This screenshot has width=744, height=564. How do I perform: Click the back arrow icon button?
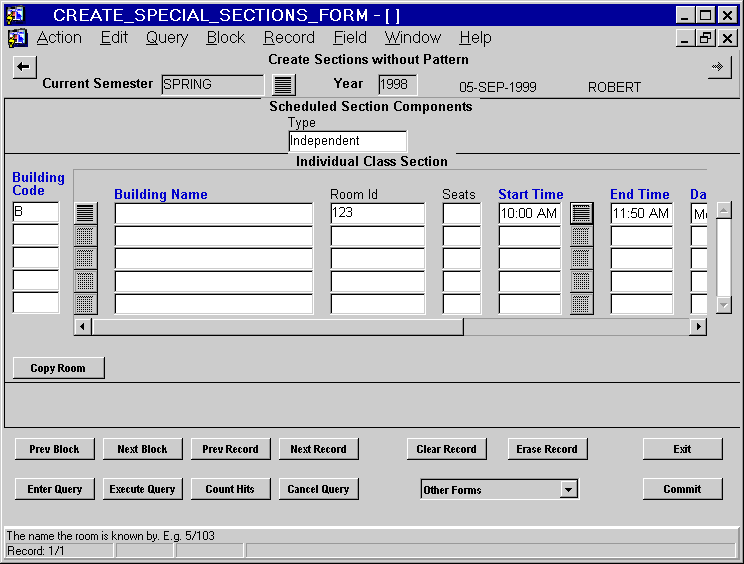click(x=24, y=67)
